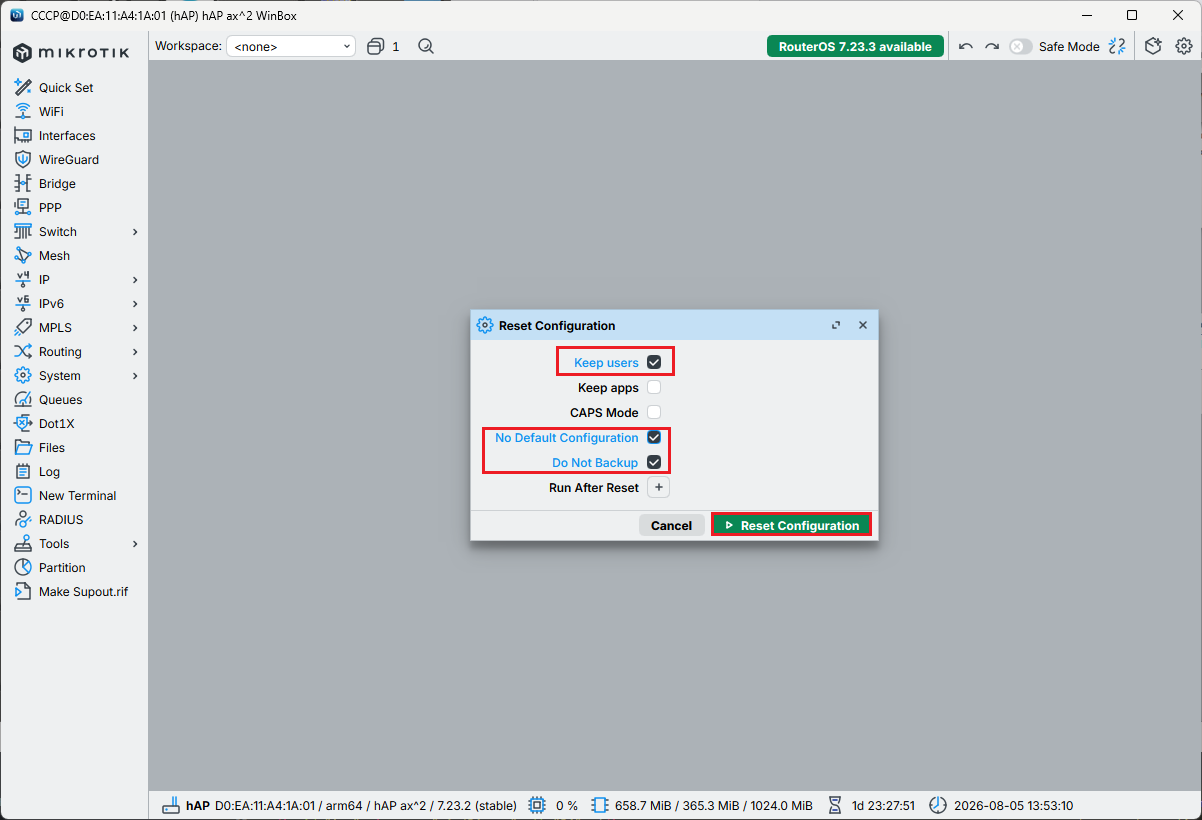This screenshot has height=820, width=1202.
Task: Expand the System submenu
Action: (135, 376)
